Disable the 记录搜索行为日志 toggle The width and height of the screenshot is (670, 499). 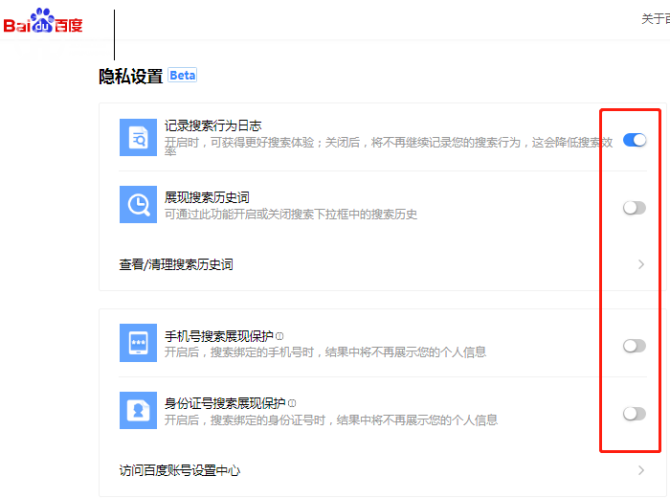635,140
